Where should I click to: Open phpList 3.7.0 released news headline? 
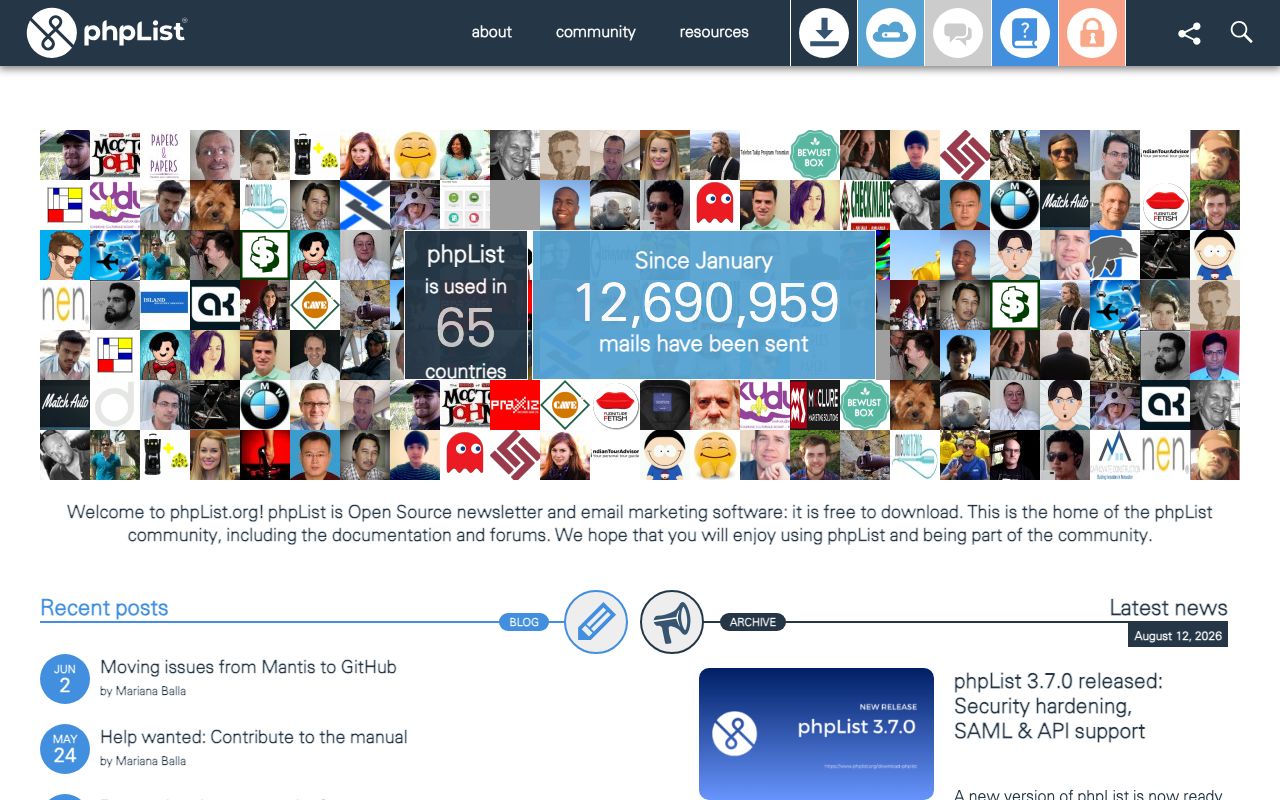point(1058,707)
